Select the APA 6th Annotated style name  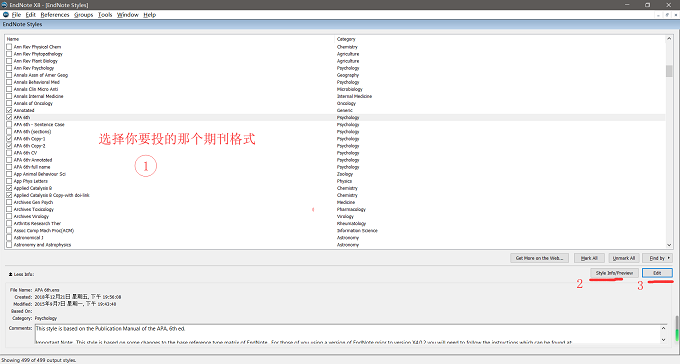[x=33, y=160]
